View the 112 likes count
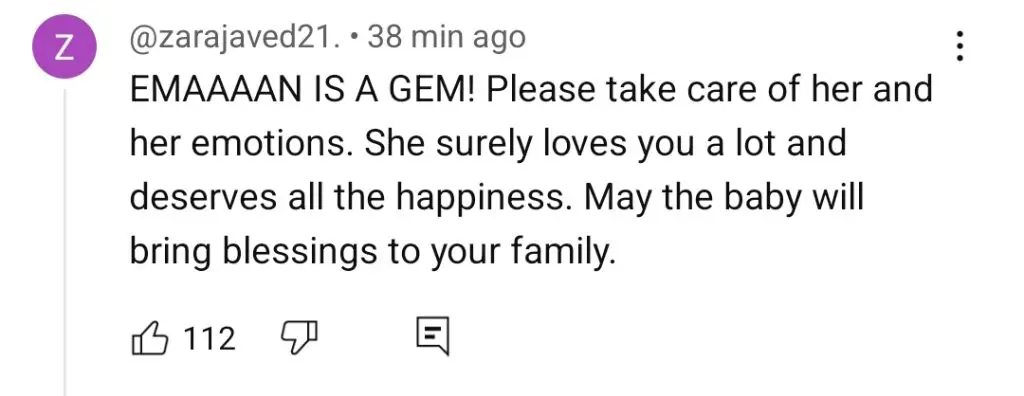Viewport: 1024px width, 396px height. click(210, 338)
